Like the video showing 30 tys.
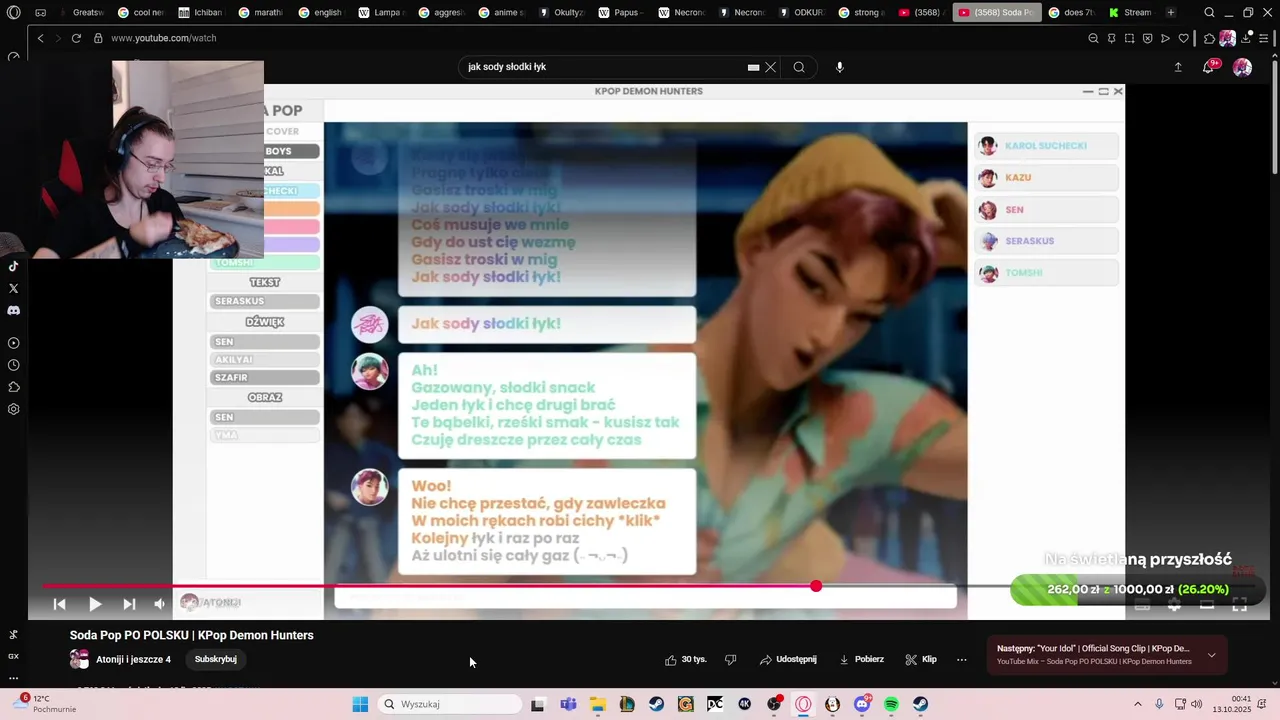Image resolution: width=1280 pixels, height=720 pixels. click(x=686, y=660)
